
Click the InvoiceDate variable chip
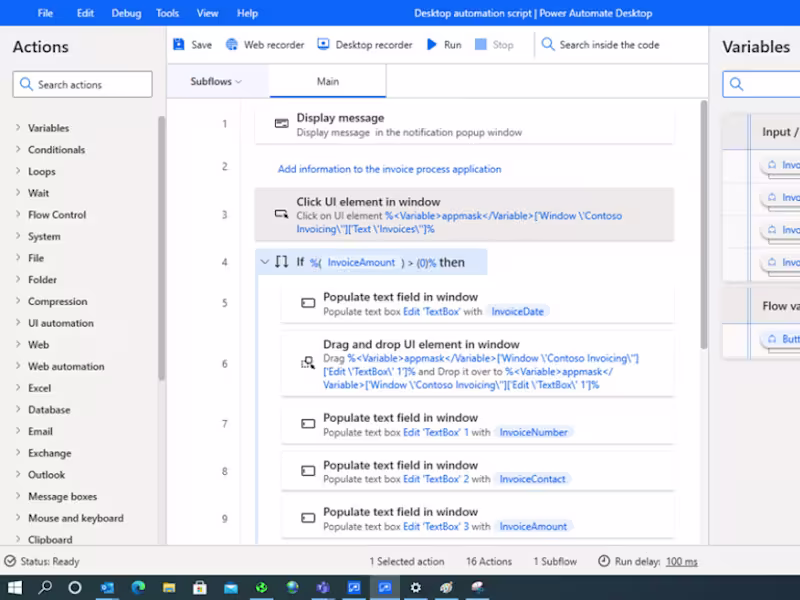519,311
